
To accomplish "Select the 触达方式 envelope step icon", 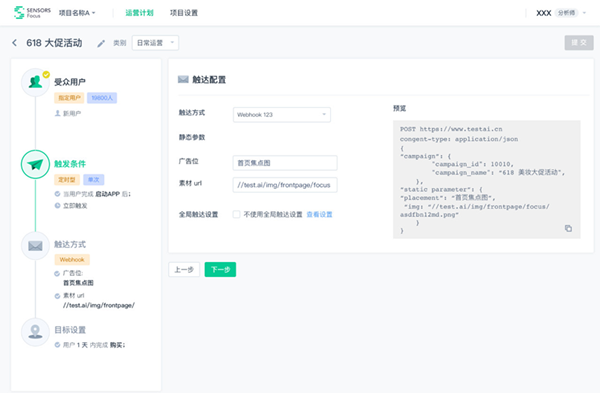I will [x=35, y=246].
